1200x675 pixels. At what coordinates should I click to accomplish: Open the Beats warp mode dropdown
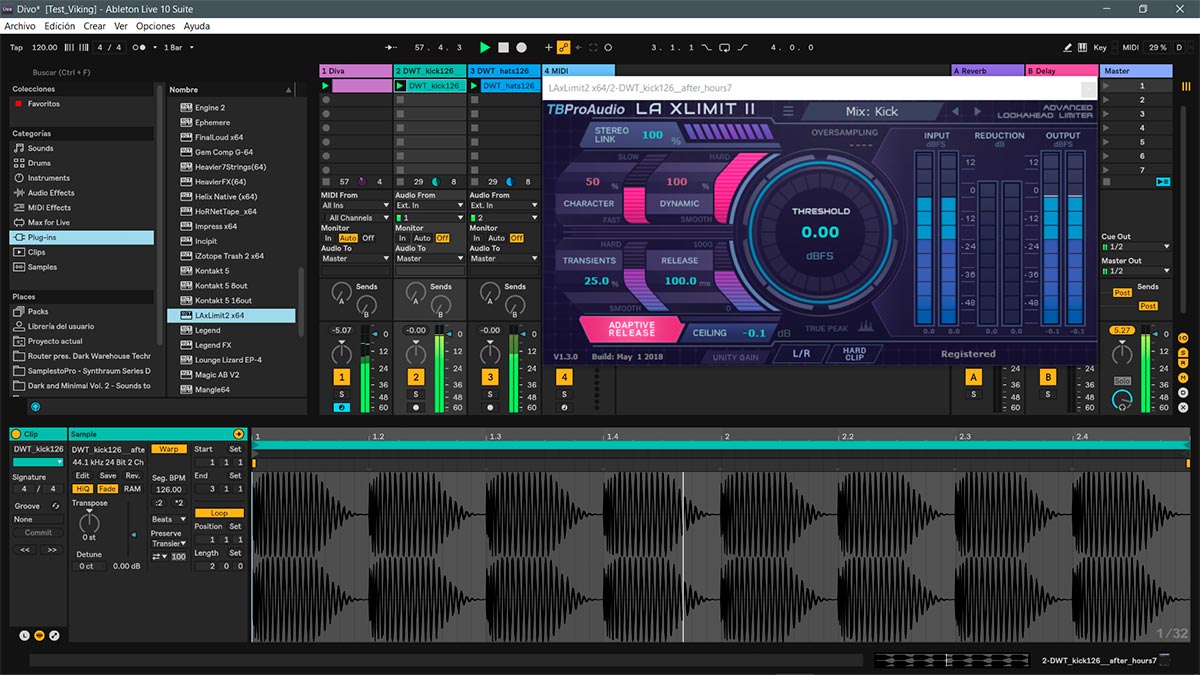pyautogui.click(x=168, y=519)
